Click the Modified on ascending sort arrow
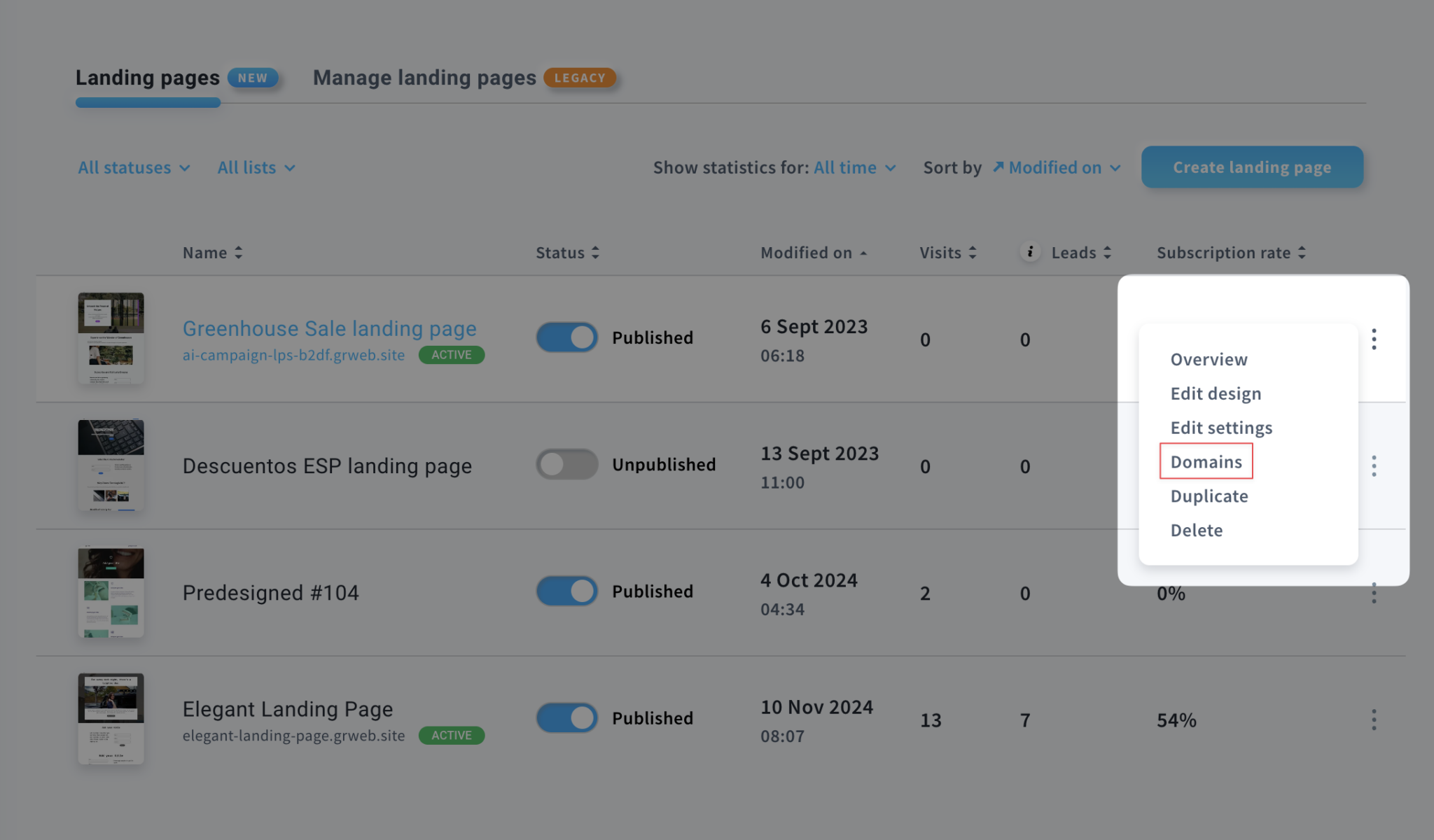The image size is (1434, 840). point(863,252)
